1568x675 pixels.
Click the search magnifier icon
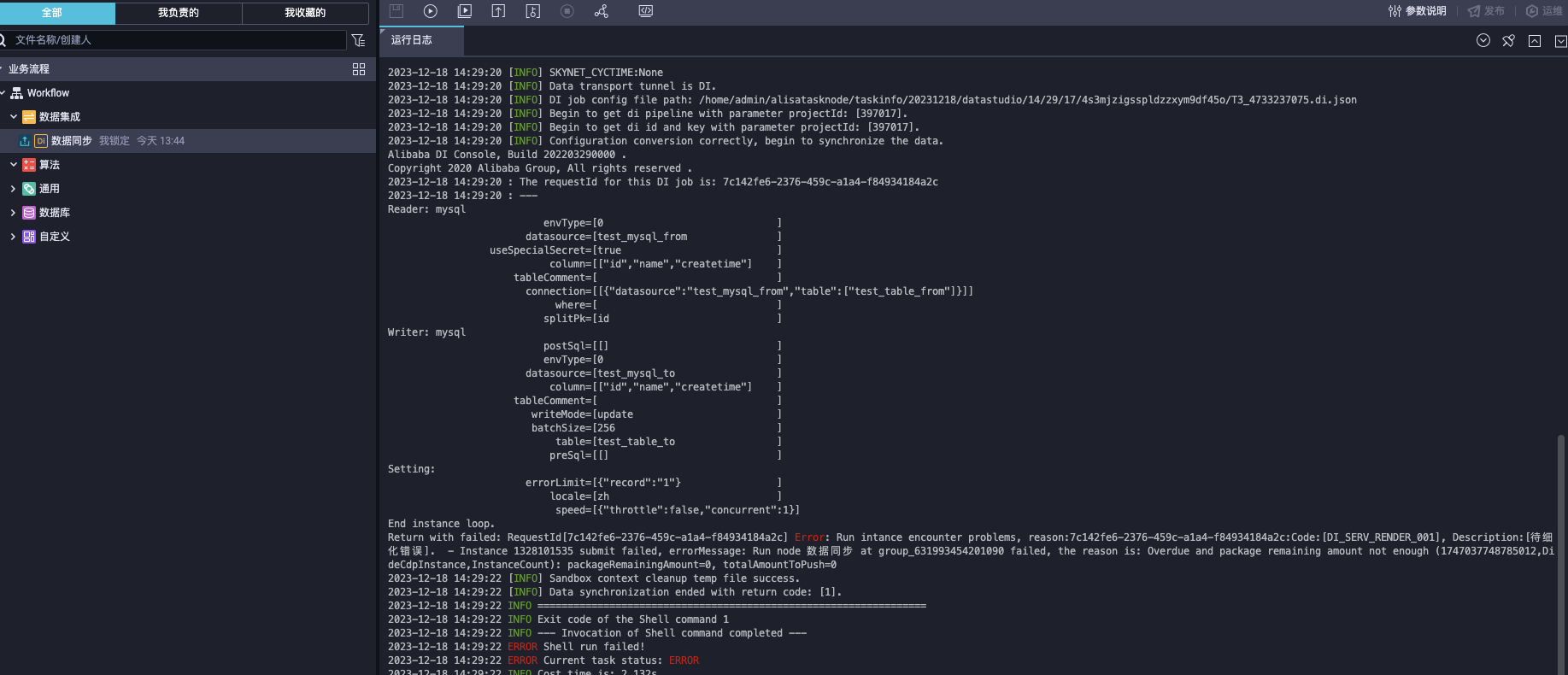[x=3, y=40]
